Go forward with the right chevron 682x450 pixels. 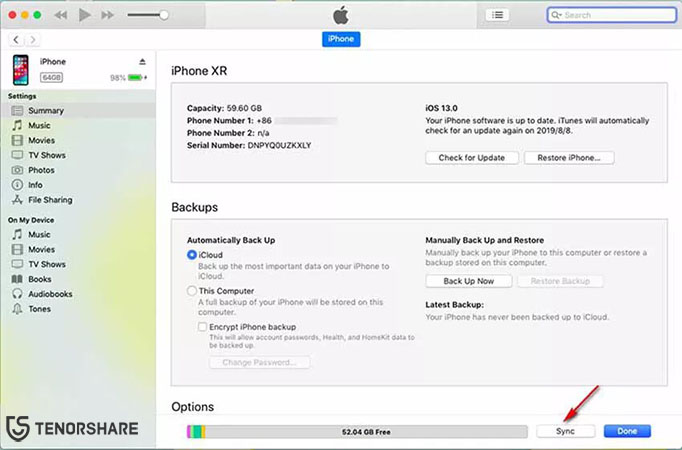point(33,40)
